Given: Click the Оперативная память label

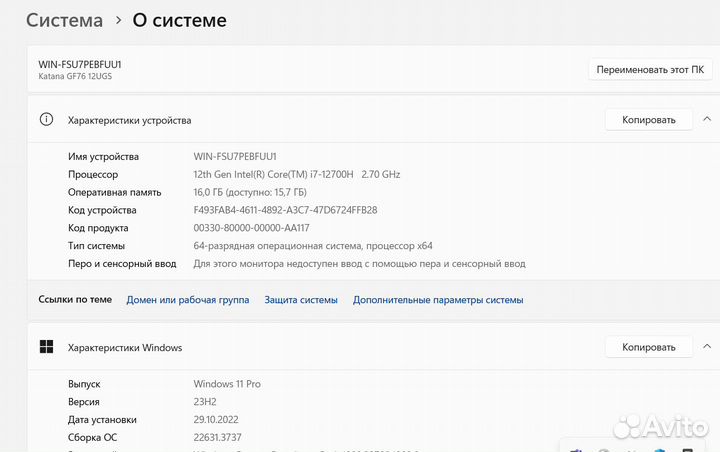Looking at the screenshot, I should pos(114,192).
